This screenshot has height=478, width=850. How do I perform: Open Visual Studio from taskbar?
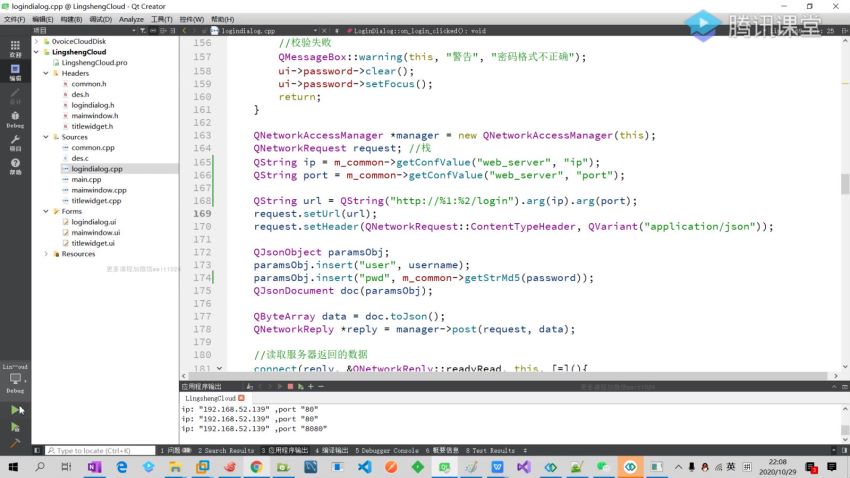tap(524, 467)
